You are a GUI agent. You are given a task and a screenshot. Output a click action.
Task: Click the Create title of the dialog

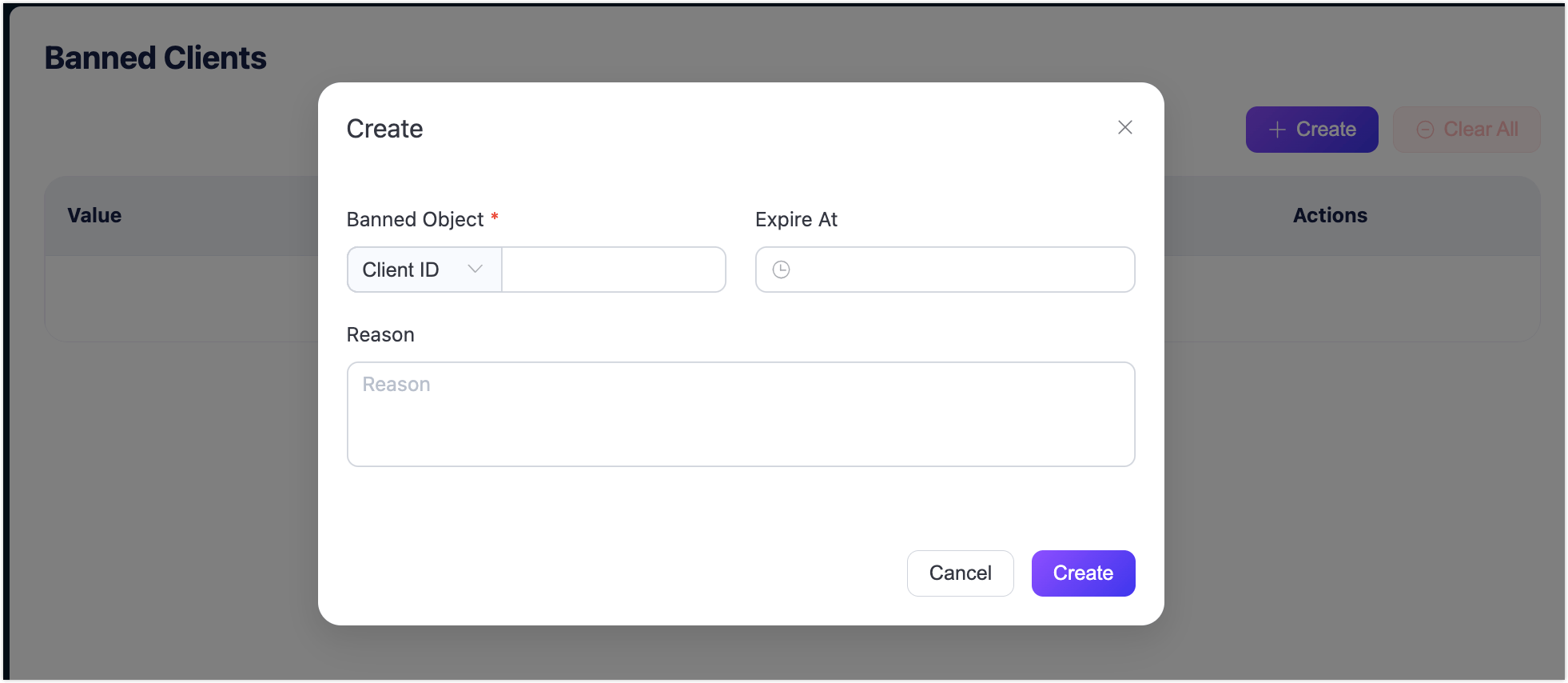coord(384,129)
